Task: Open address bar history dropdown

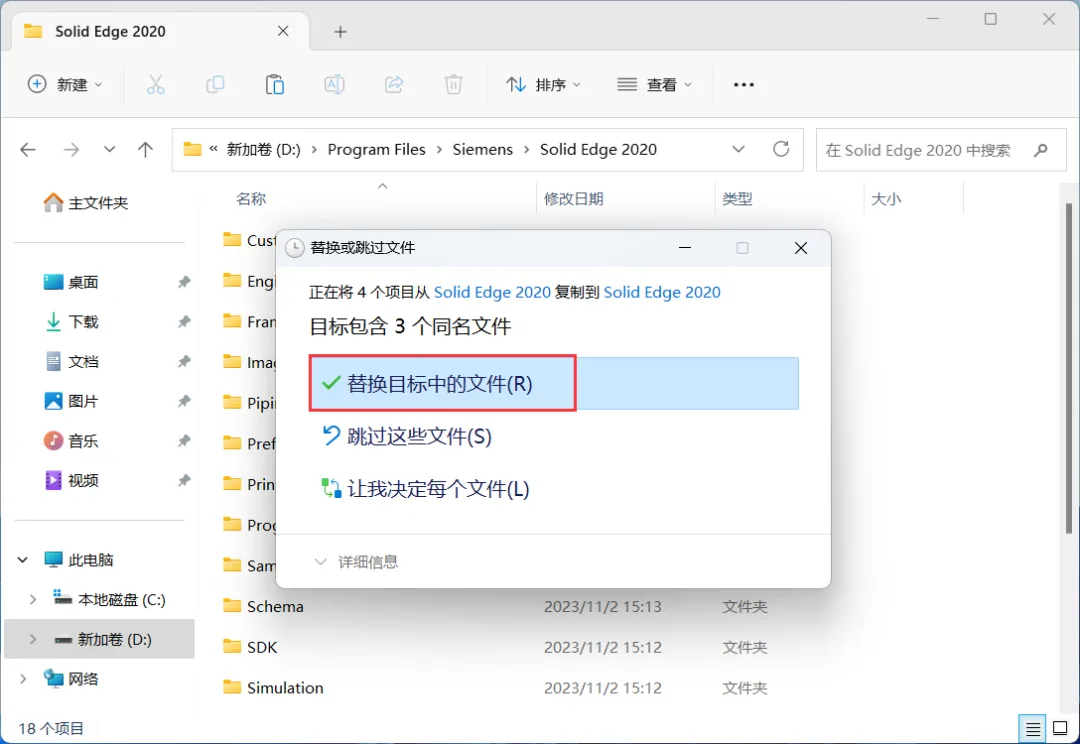Action: [x=738, y=149]
